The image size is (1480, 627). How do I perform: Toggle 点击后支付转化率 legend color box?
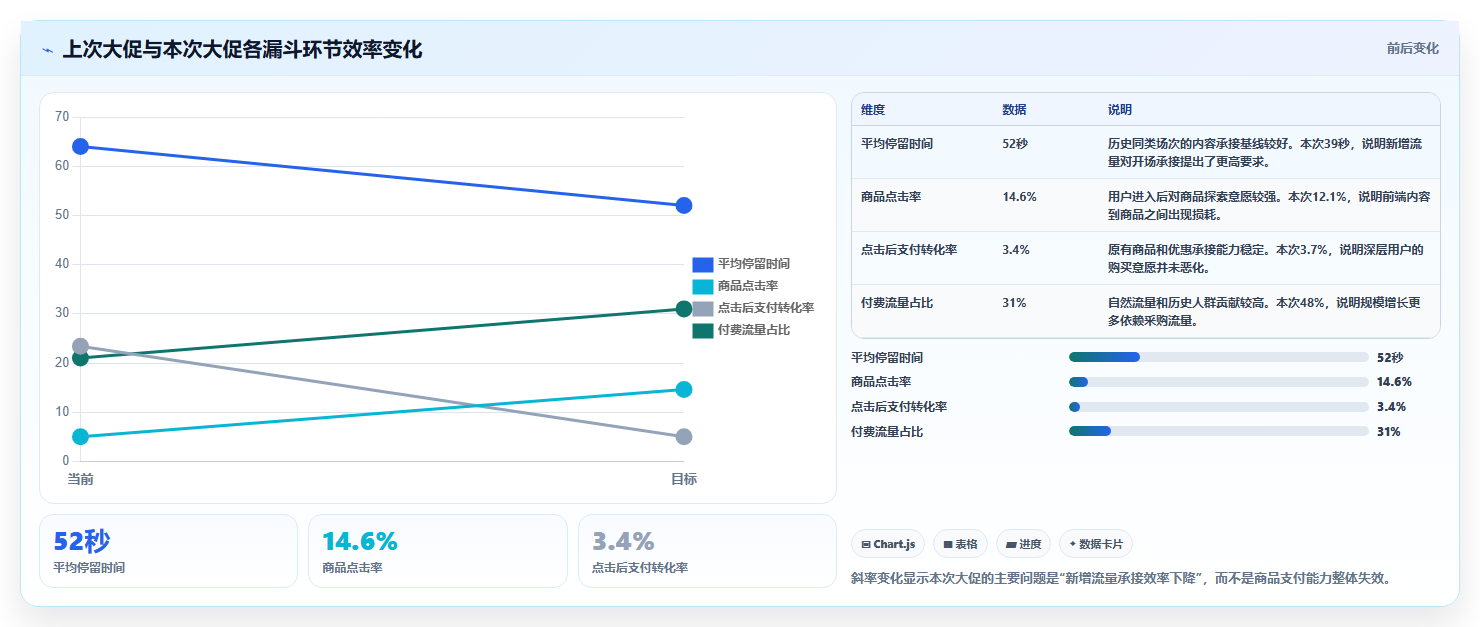703,308
